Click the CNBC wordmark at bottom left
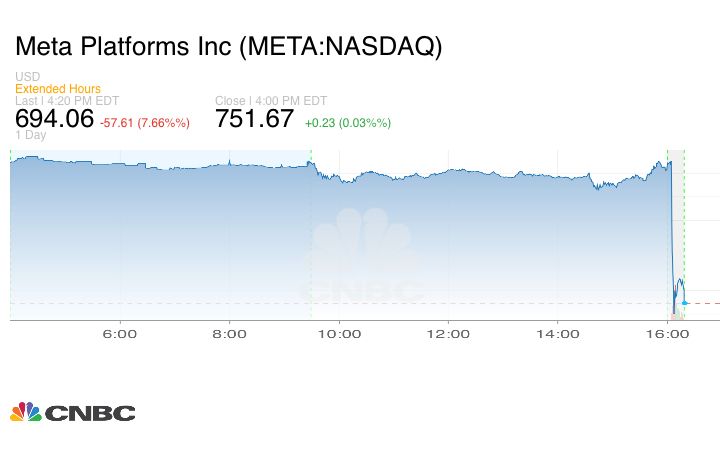The image size is (720, 450). coord(90,413)
